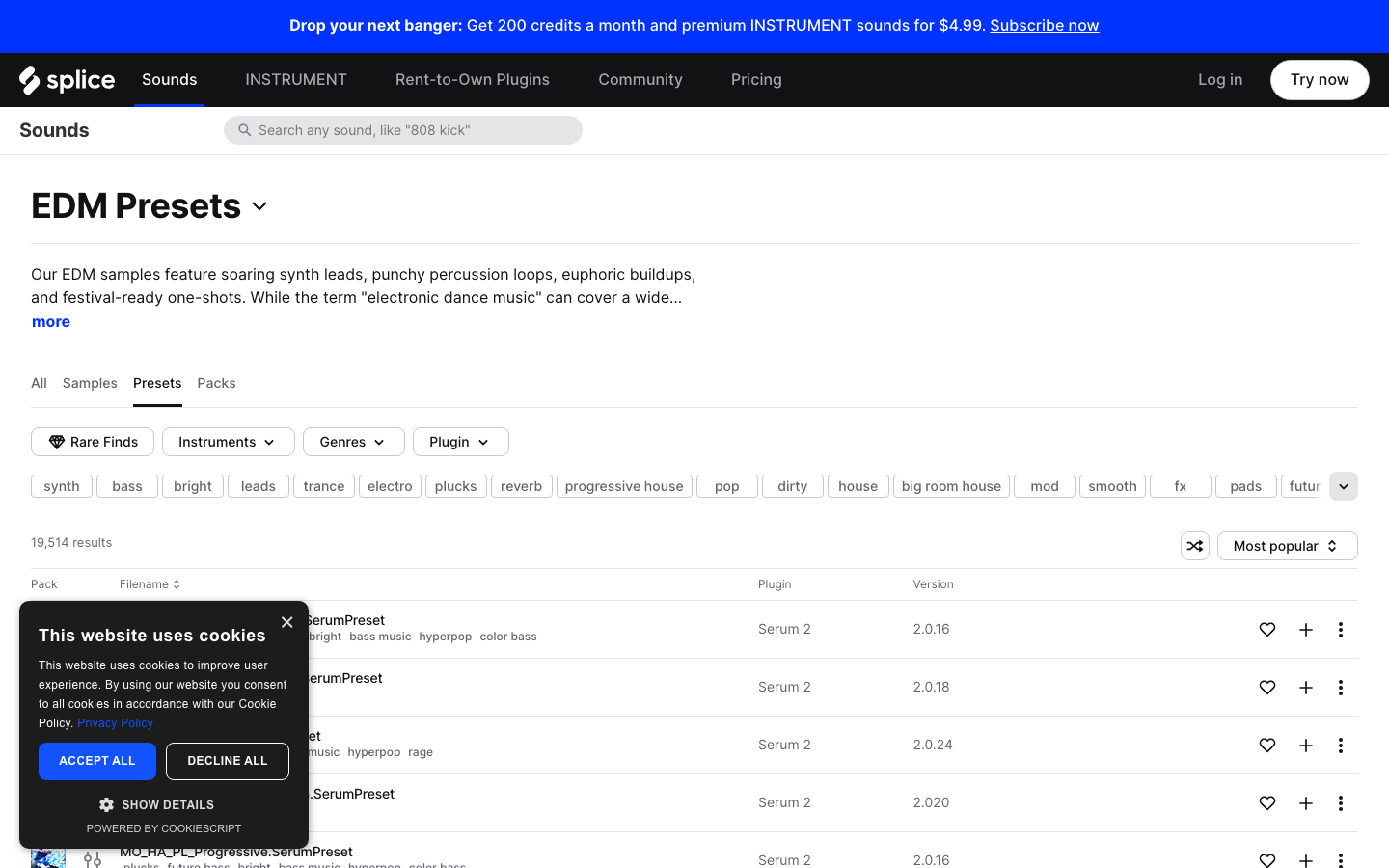The width and height of the screenshot is (1389, 868).
Task: Show three-dot menu for version 2.0.24 row
Action: [x=1341, y=746]
